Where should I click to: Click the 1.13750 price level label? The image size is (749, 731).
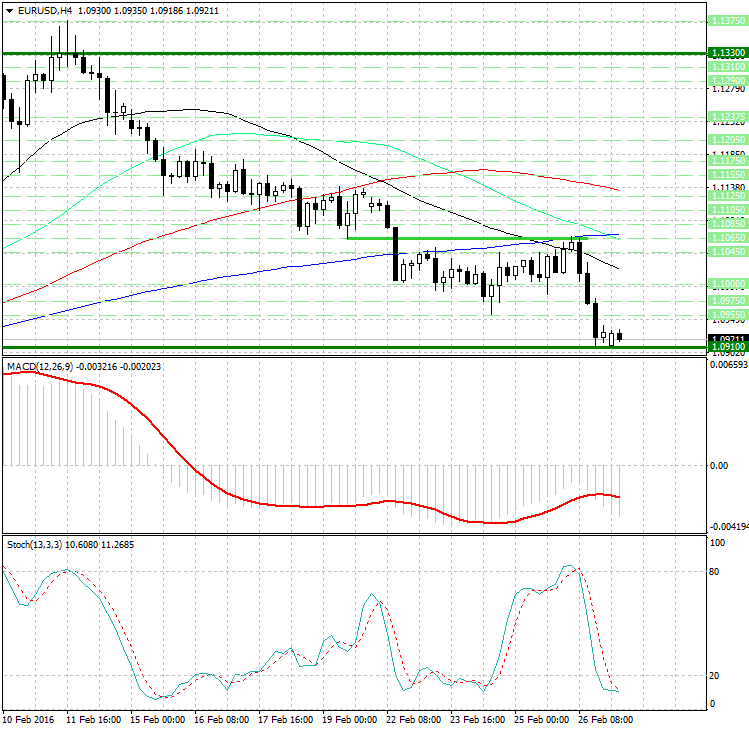pyautogui.click(x=728, y=21)
